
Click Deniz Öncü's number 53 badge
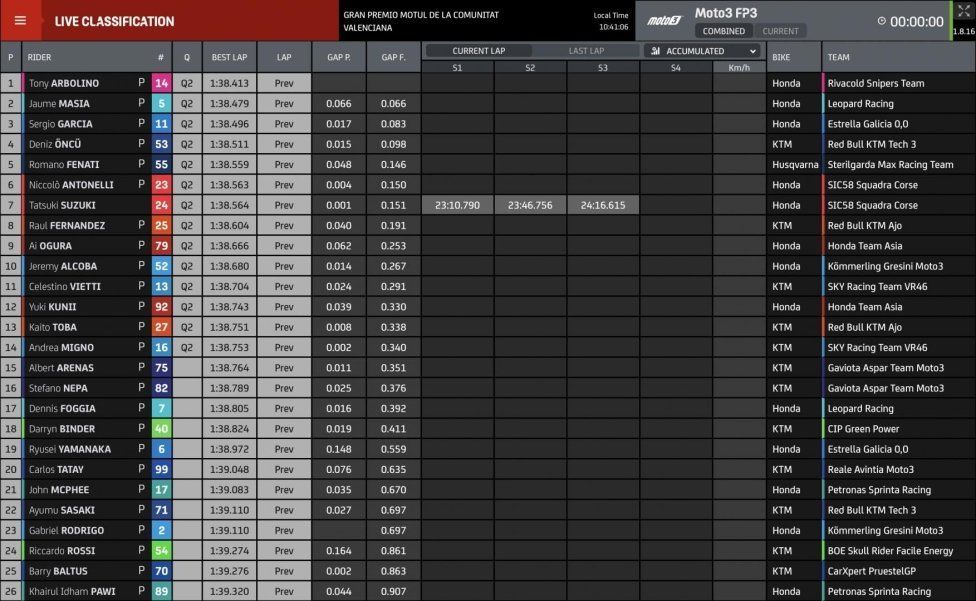(161, 144)
